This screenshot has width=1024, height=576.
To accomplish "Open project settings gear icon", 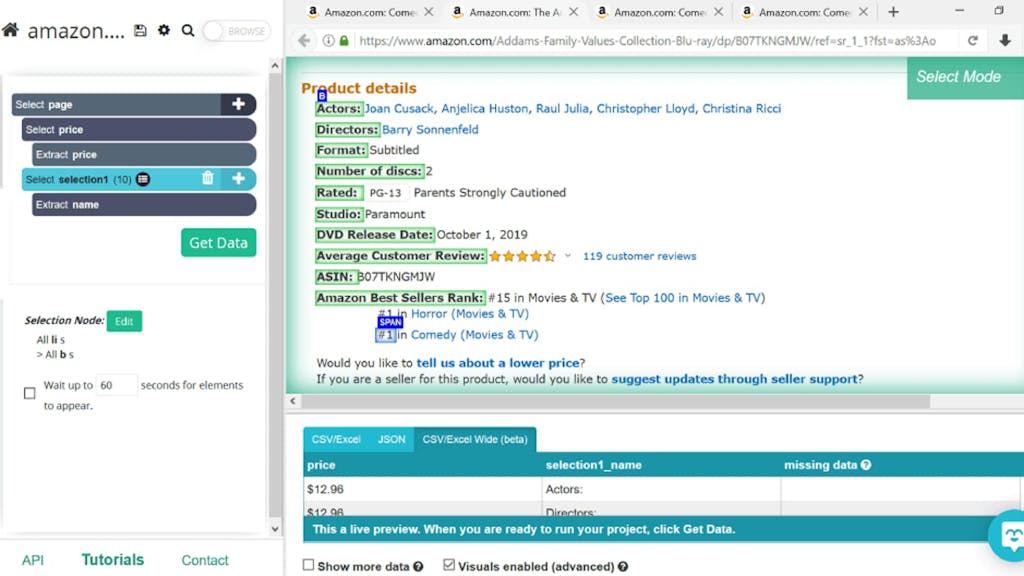I will point(164,31).
